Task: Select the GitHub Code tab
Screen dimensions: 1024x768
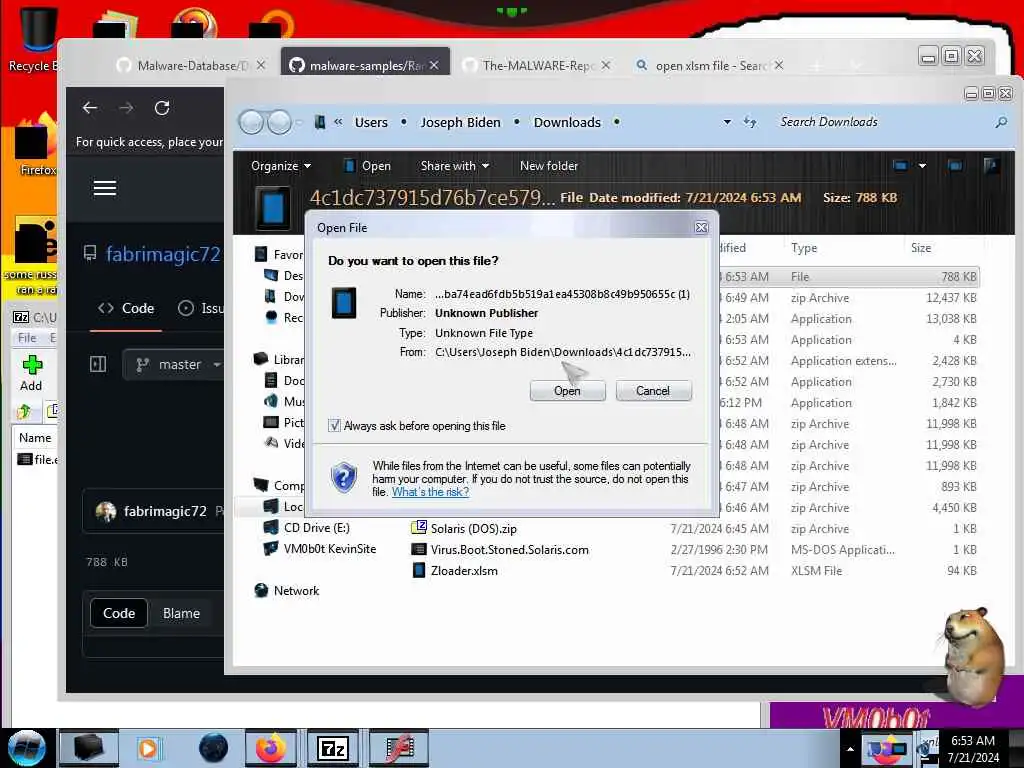Action: (x=126, y=308)
